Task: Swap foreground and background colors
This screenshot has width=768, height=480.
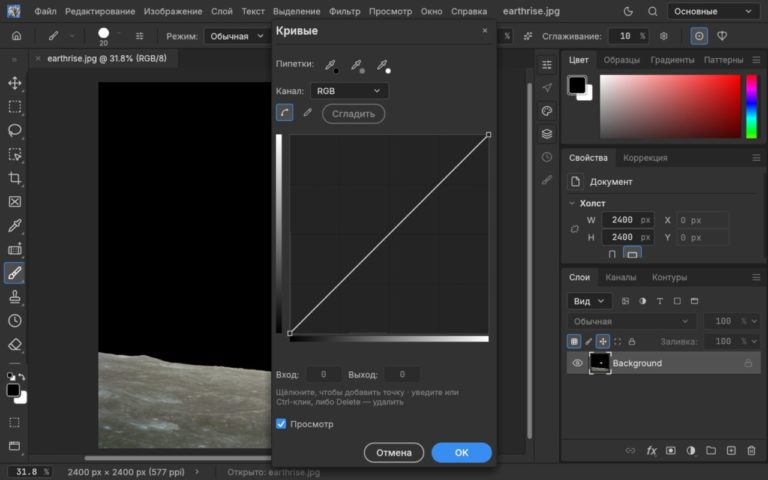Action: click(x=22, y=376)
